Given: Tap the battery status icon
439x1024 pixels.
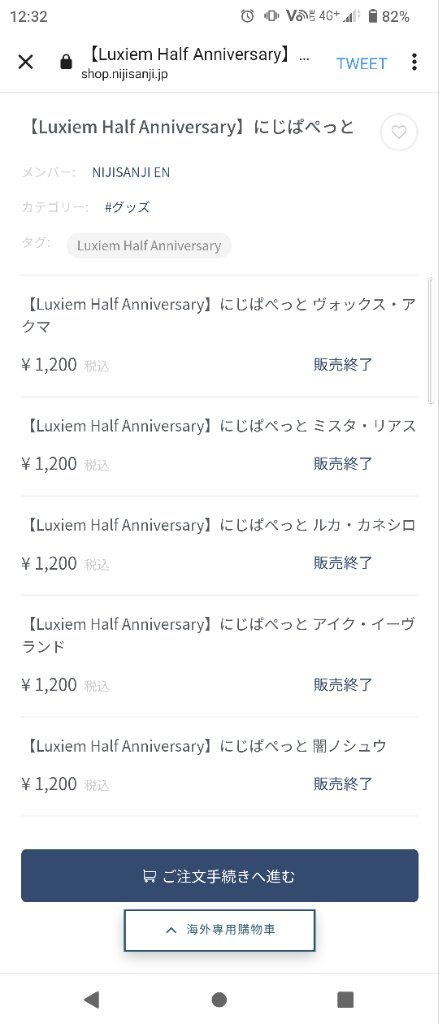Looking at the screenshot, I should tap(373, 16).
